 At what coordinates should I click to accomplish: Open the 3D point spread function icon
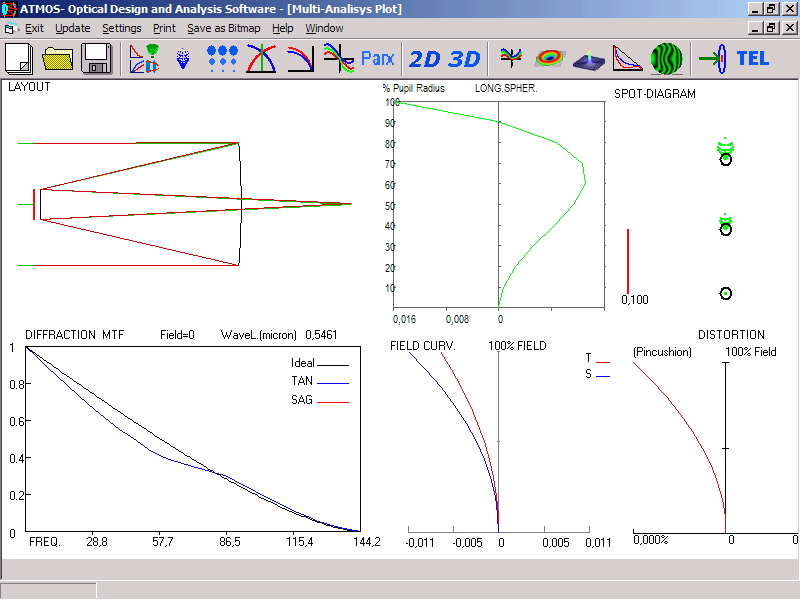pos(588,58)
